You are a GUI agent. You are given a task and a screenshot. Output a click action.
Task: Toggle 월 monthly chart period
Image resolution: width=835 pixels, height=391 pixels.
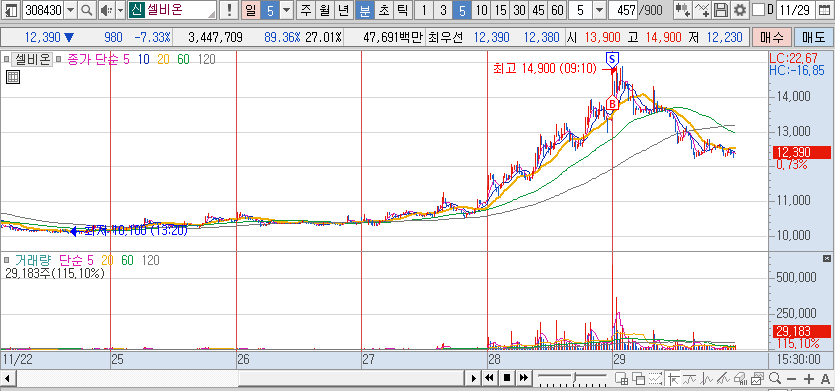click(x=325, y=10)
